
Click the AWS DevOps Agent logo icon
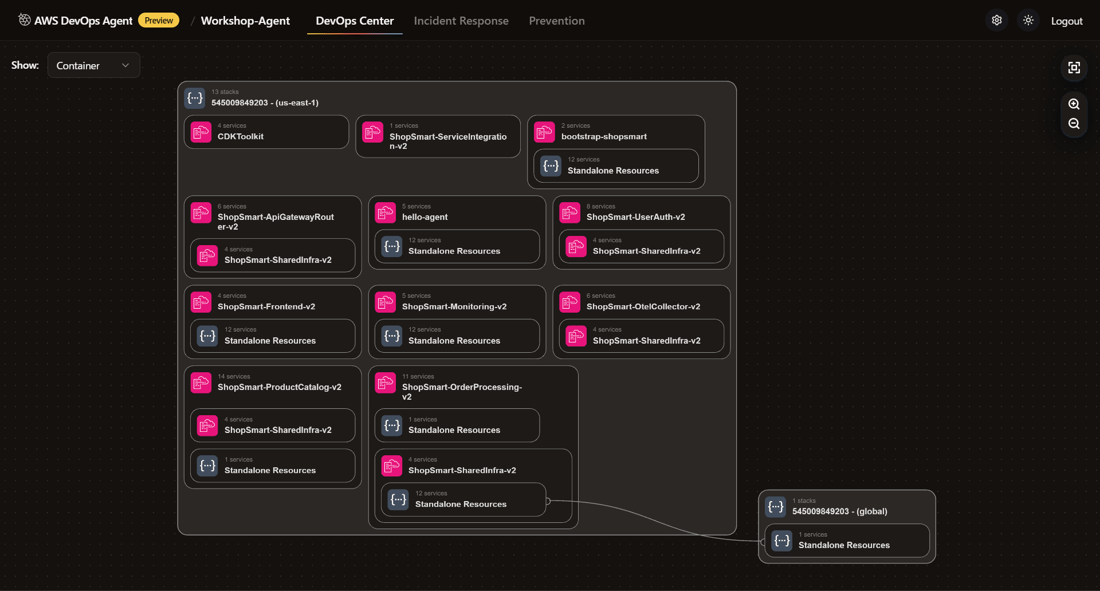[x=23, y=18]
